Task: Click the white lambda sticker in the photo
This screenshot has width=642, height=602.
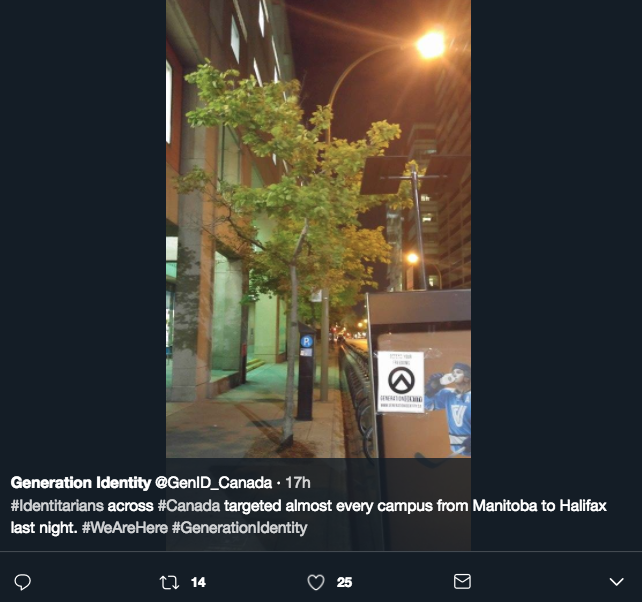Action: (x=400, y=381)
